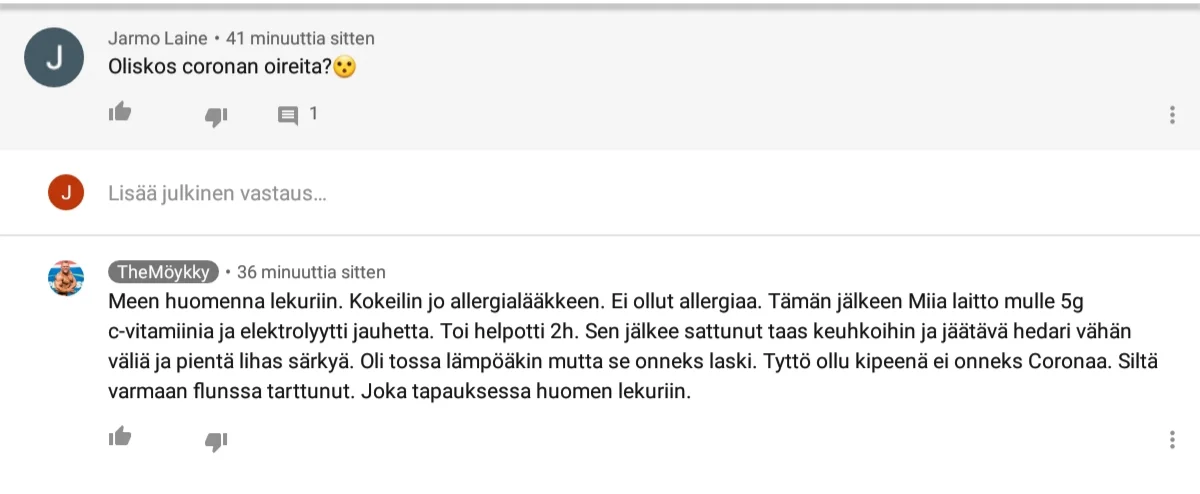Screen dimensions: 1200x494
Task: Click the comment text 'Oliskos coronan oireita?'
Action: coord(220,68)
